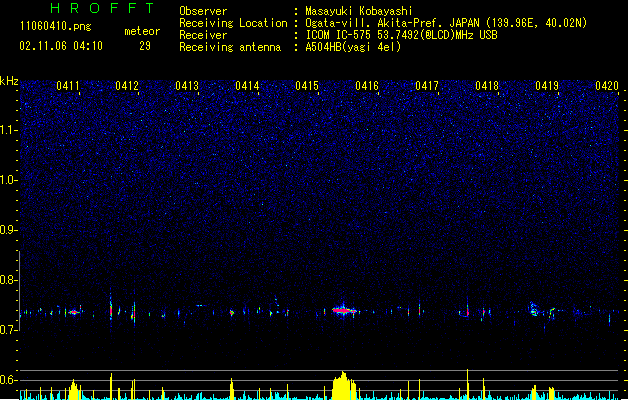Image resolution: width=629 pixels, height=400 pixels.
Task: Select the Ogata-vill. Akita-Pref. JAPAN location text
Action: pyautogui.click(x=446, y=23)
